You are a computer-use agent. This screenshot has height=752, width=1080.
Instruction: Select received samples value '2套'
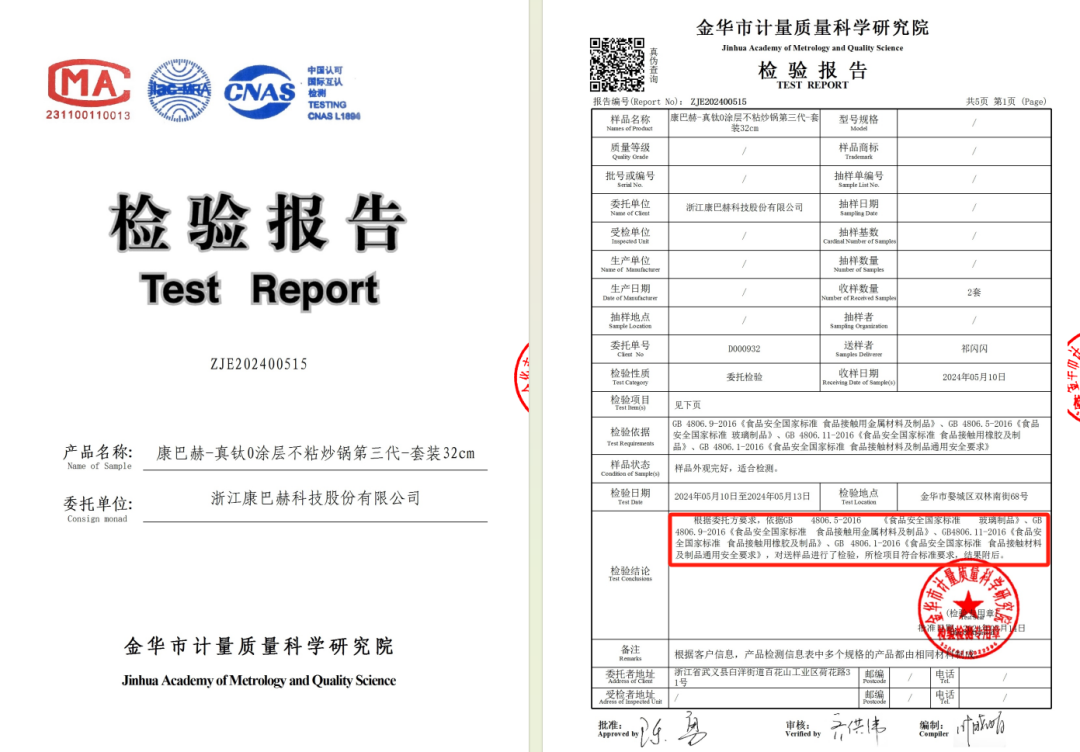point(974,293)
